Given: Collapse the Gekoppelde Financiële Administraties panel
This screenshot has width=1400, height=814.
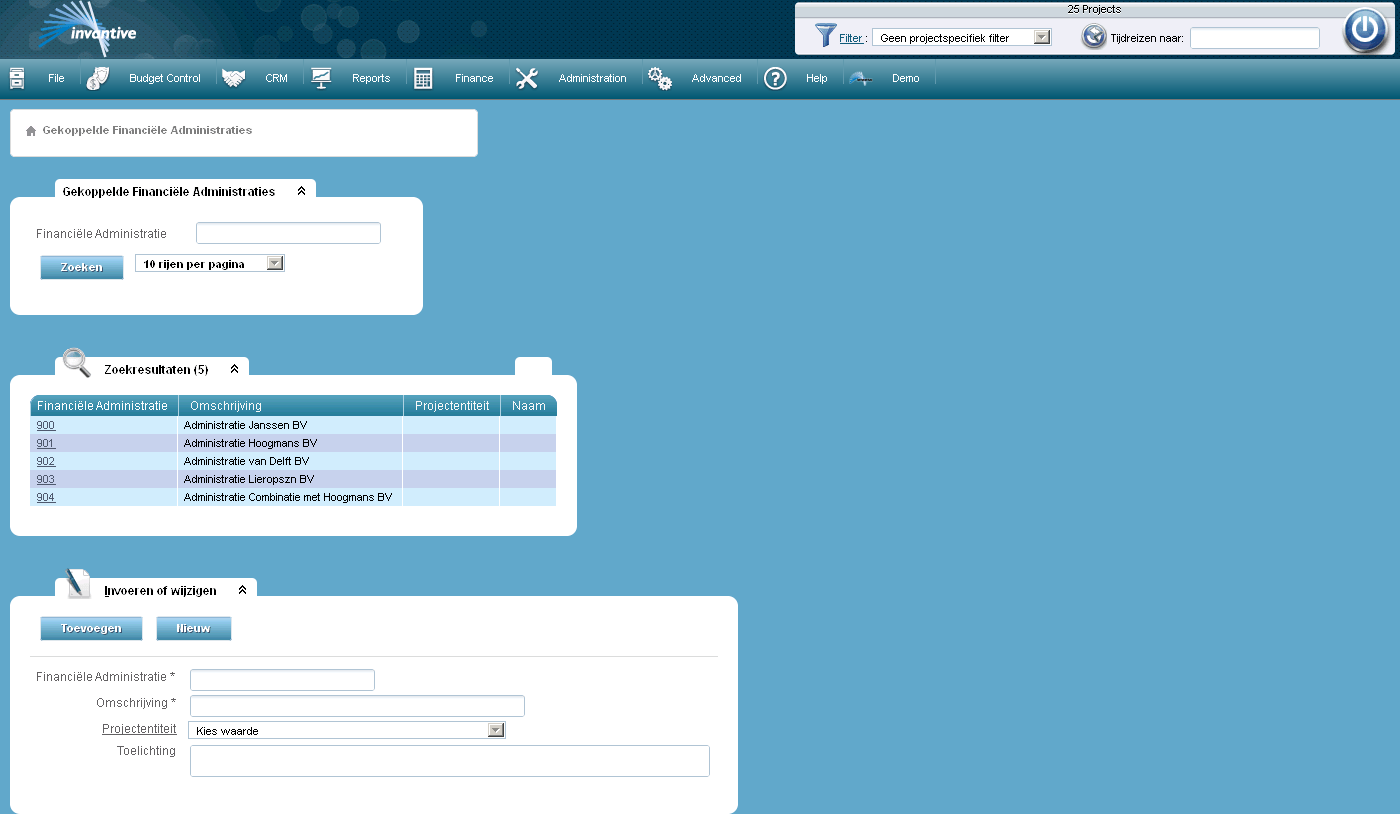Looking at the screenshot, I should point(301,191).
